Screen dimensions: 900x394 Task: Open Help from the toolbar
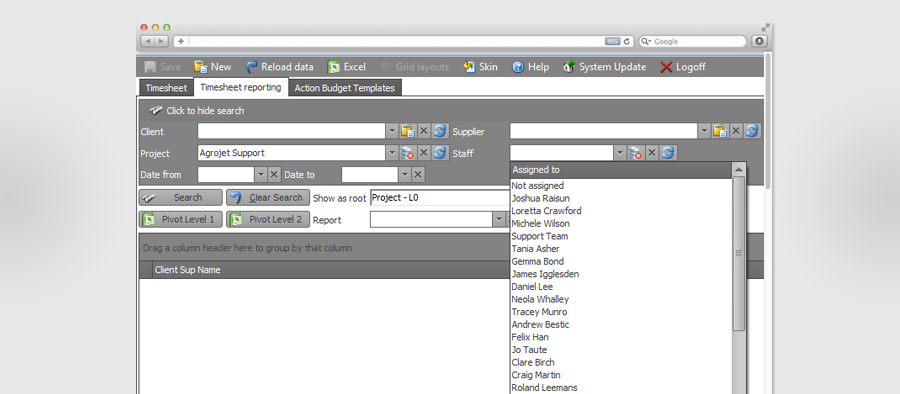point(530,67)
